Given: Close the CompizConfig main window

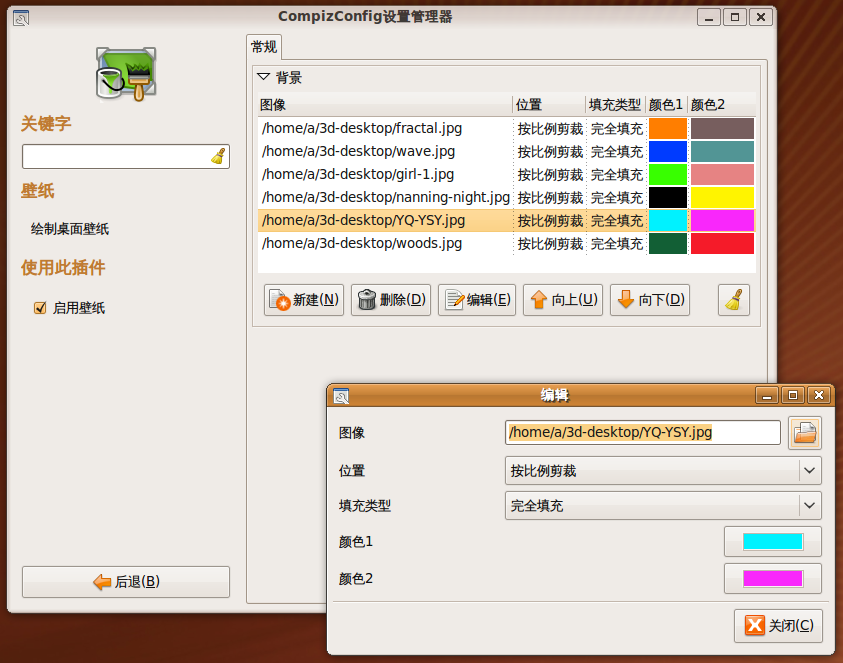Looking at the screenshot, I should pos(761,17).
